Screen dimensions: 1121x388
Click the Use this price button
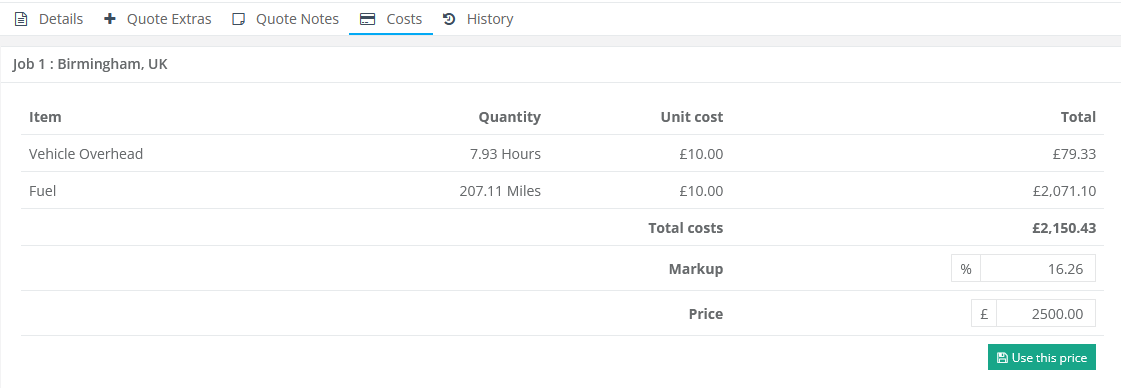pos(1042,358)
